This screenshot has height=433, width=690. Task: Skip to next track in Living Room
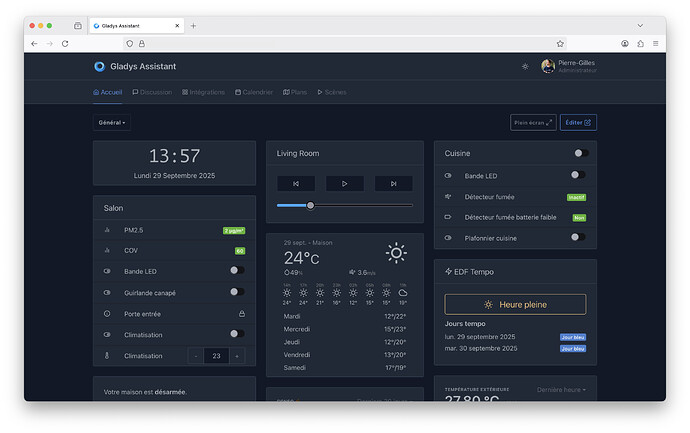click(393, 183)
